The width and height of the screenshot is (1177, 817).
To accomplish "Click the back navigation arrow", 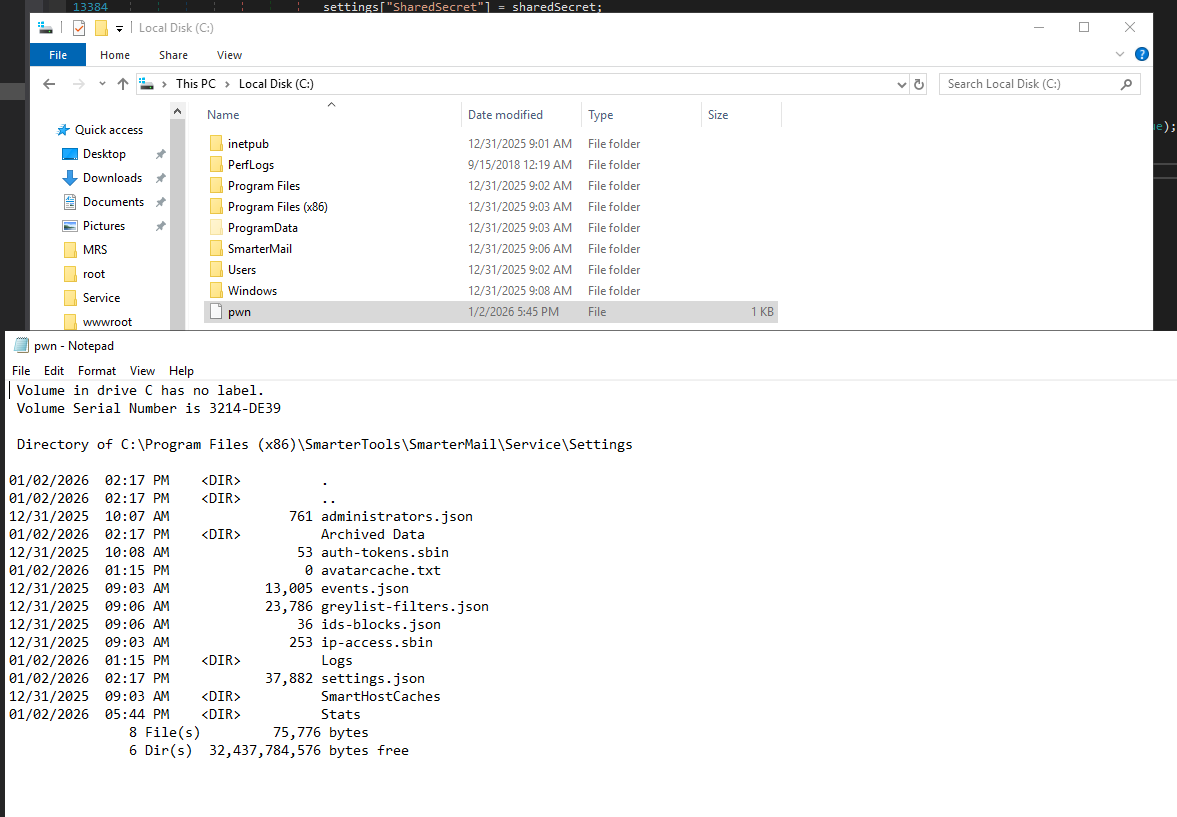I will coord(48,84).
